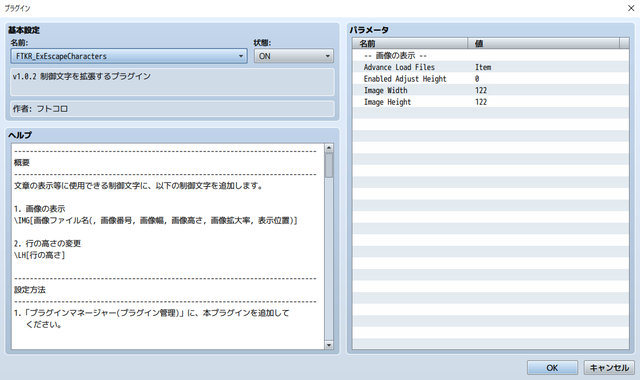
Task: Click the 設定方法 heading in help text
Action: pos(29,290)
